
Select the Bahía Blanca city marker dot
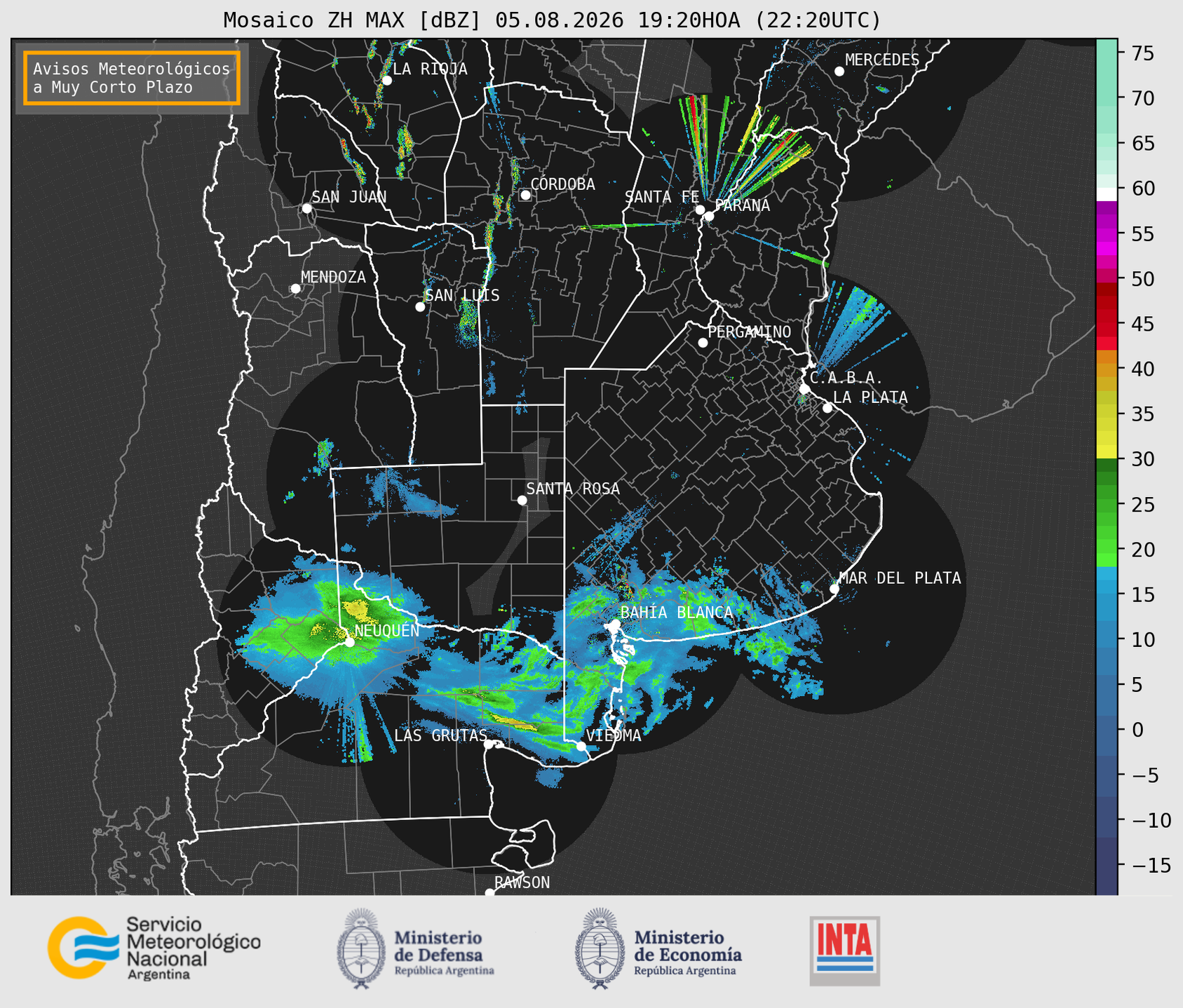tap(615, 624)
